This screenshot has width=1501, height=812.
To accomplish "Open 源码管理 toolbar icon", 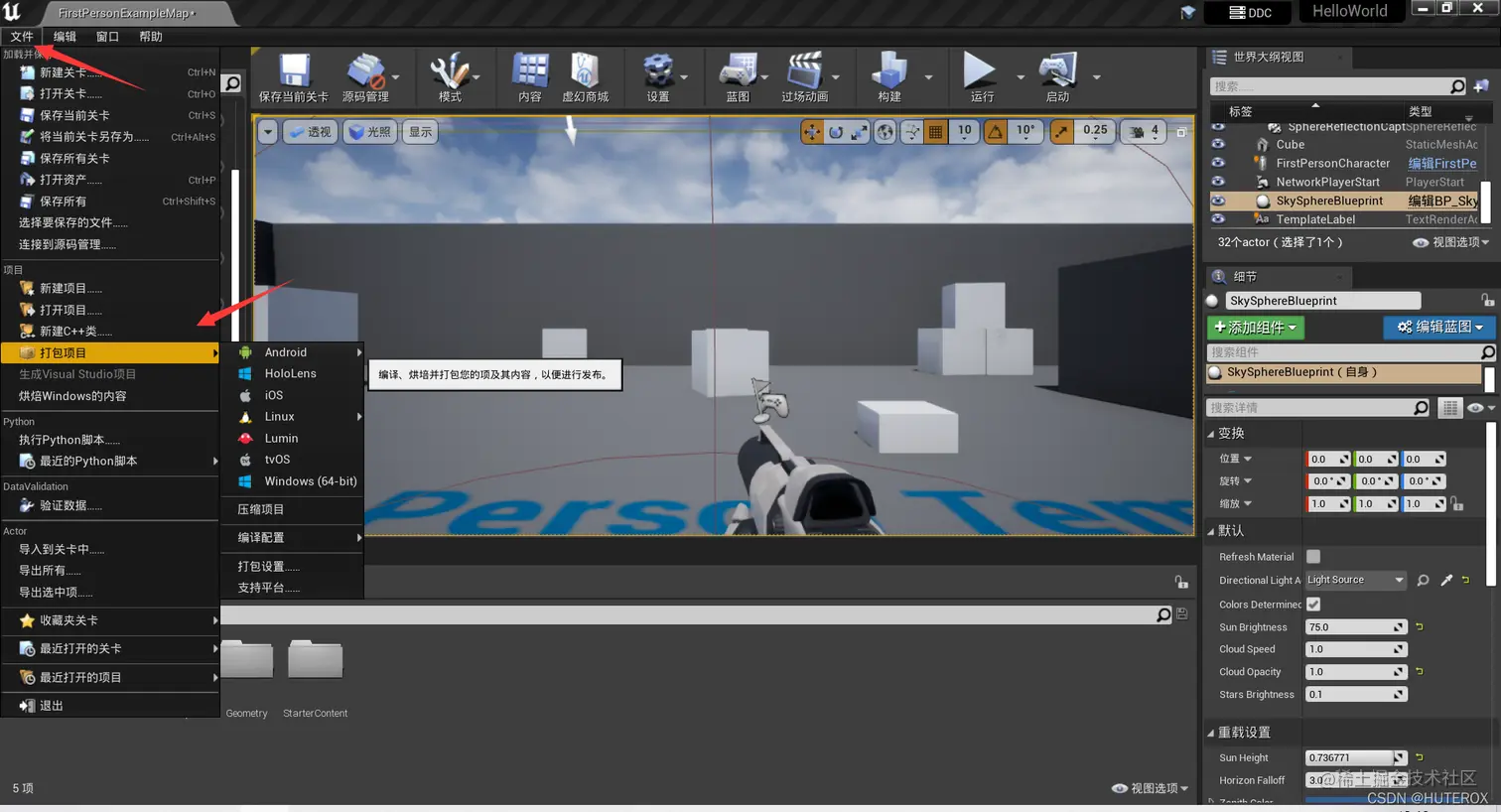I will click(x=365, y=71).
